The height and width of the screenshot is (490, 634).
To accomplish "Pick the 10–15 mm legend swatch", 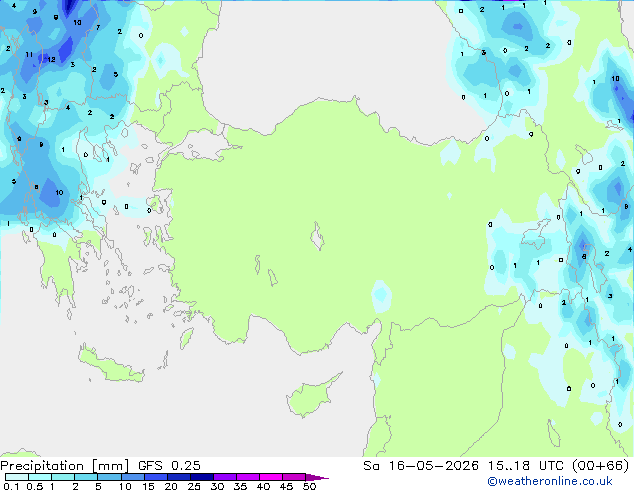I will pyautogui.click(x=132, y=477).
